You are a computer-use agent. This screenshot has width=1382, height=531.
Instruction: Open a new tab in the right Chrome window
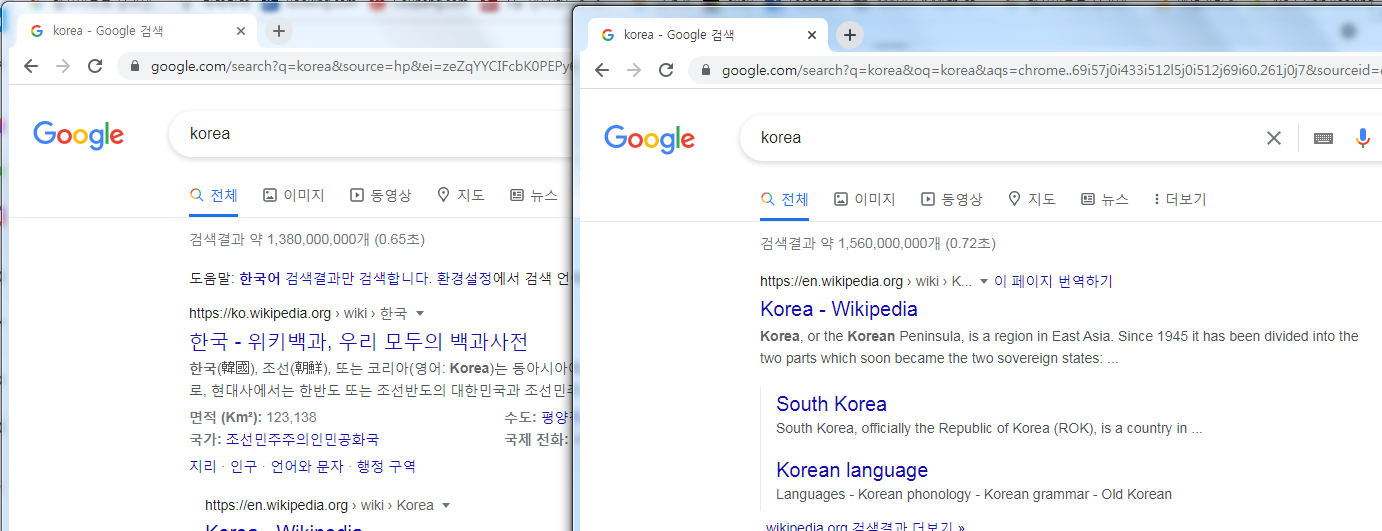[x=850, y=35]
